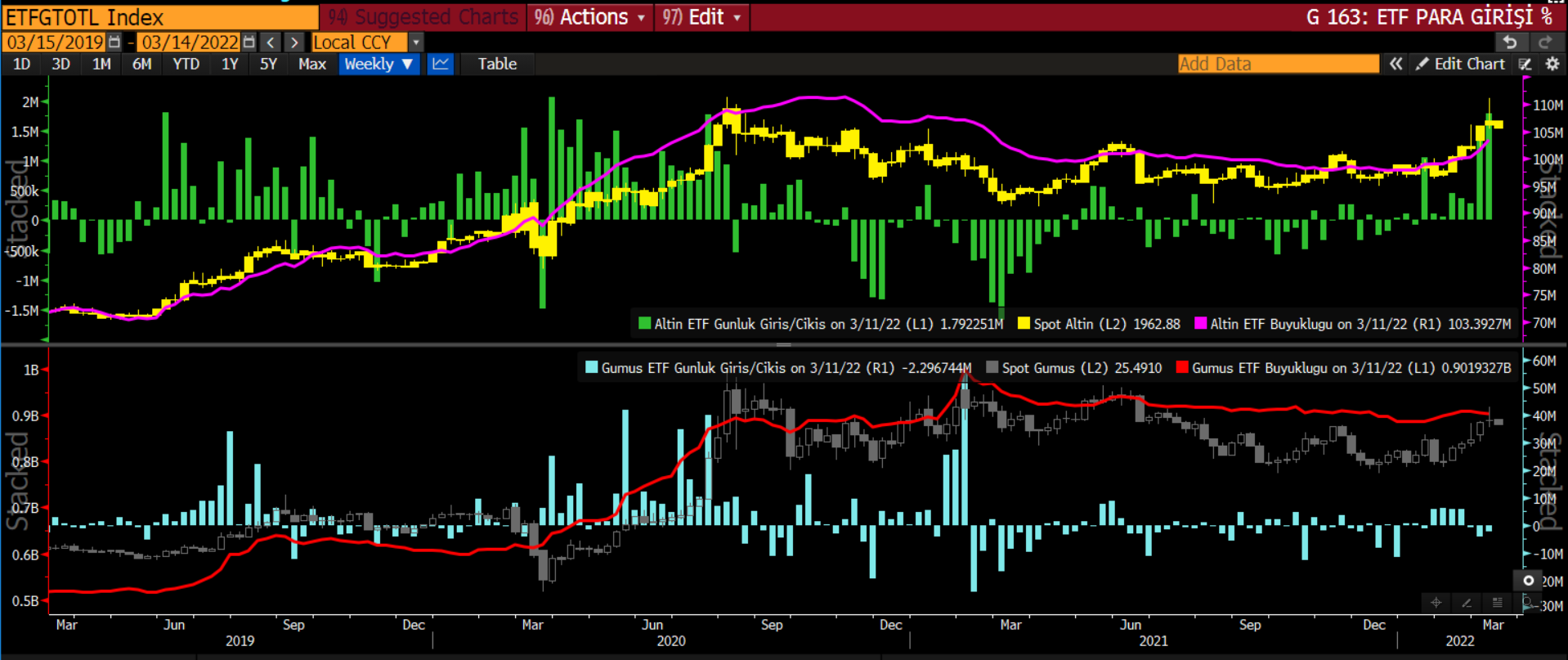The image size is (1568, 660).
Task: Expand the Weekly periodicity dropdown
Action: coord(379,64)
